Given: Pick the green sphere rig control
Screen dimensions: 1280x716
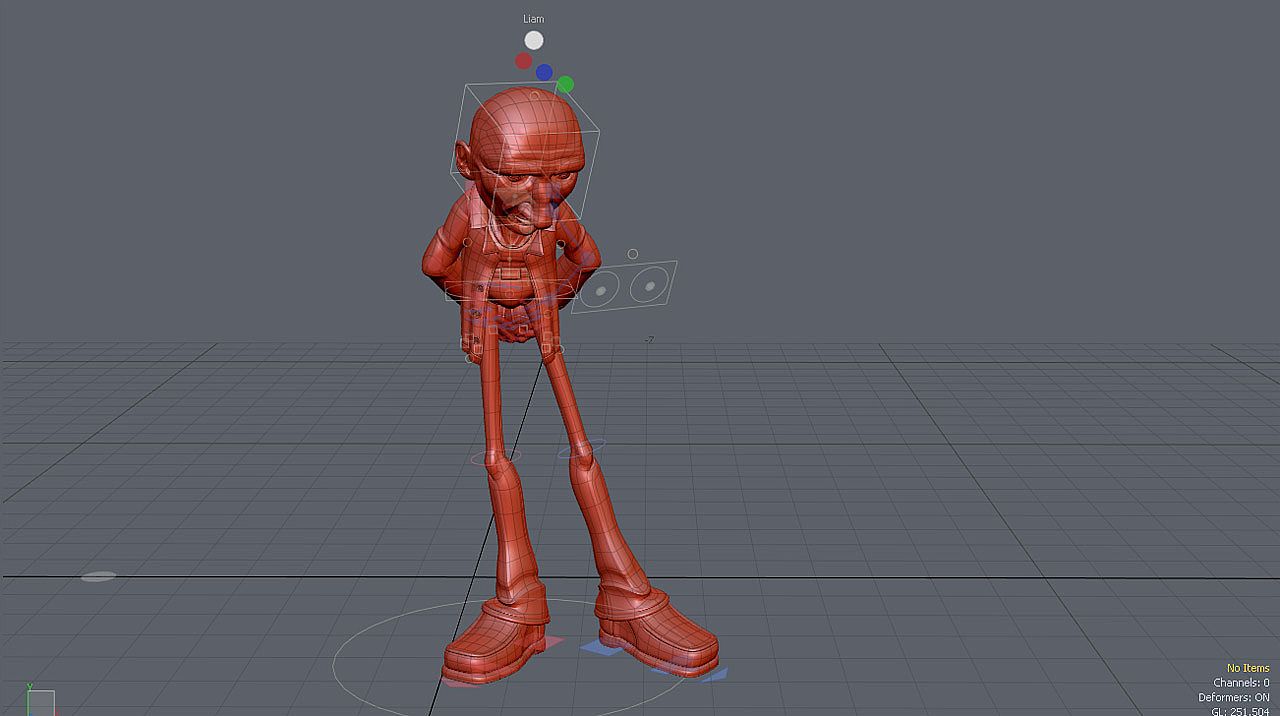Looking at the screenshot, I should click(565, 85).
